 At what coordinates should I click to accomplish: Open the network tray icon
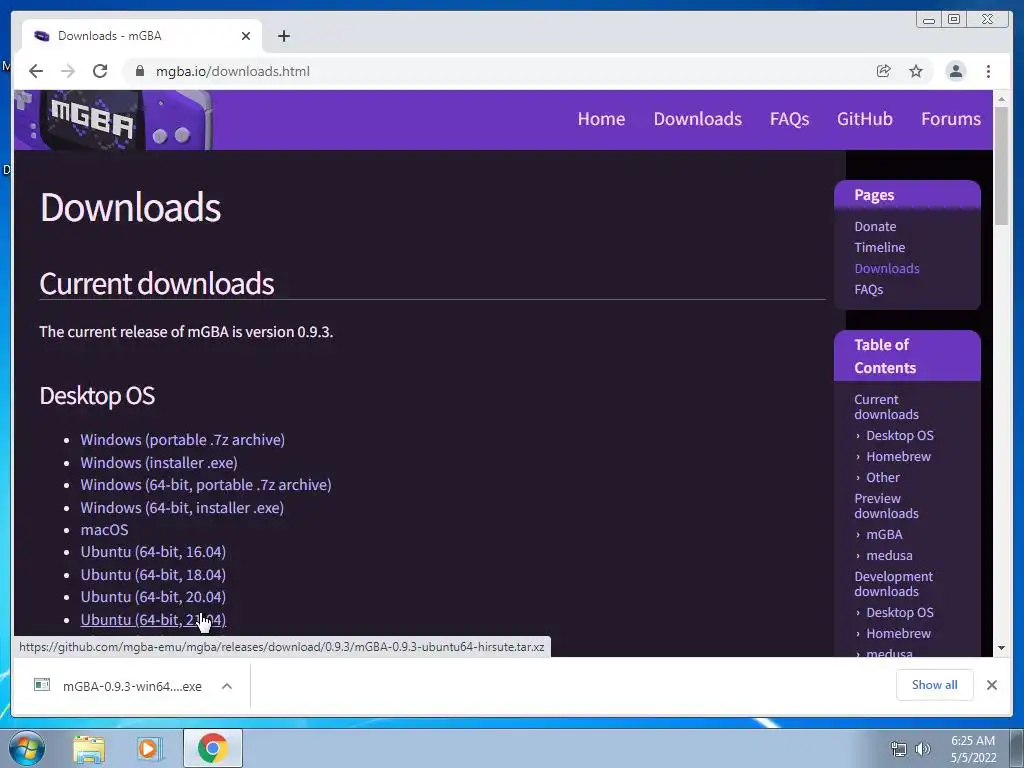899,749
